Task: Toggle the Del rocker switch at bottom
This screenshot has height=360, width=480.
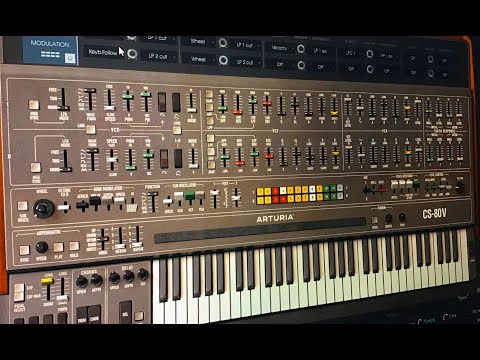Action: 125,312
